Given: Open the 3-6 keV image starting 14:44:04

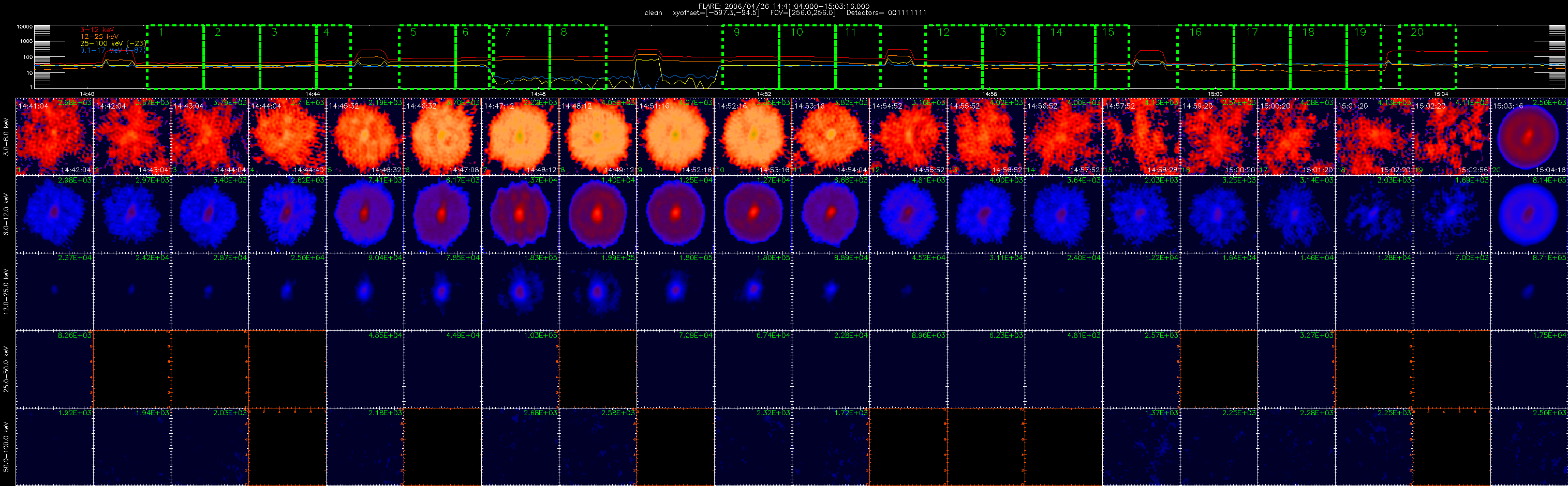Looking at the screenshot, I should click(287, 136).
